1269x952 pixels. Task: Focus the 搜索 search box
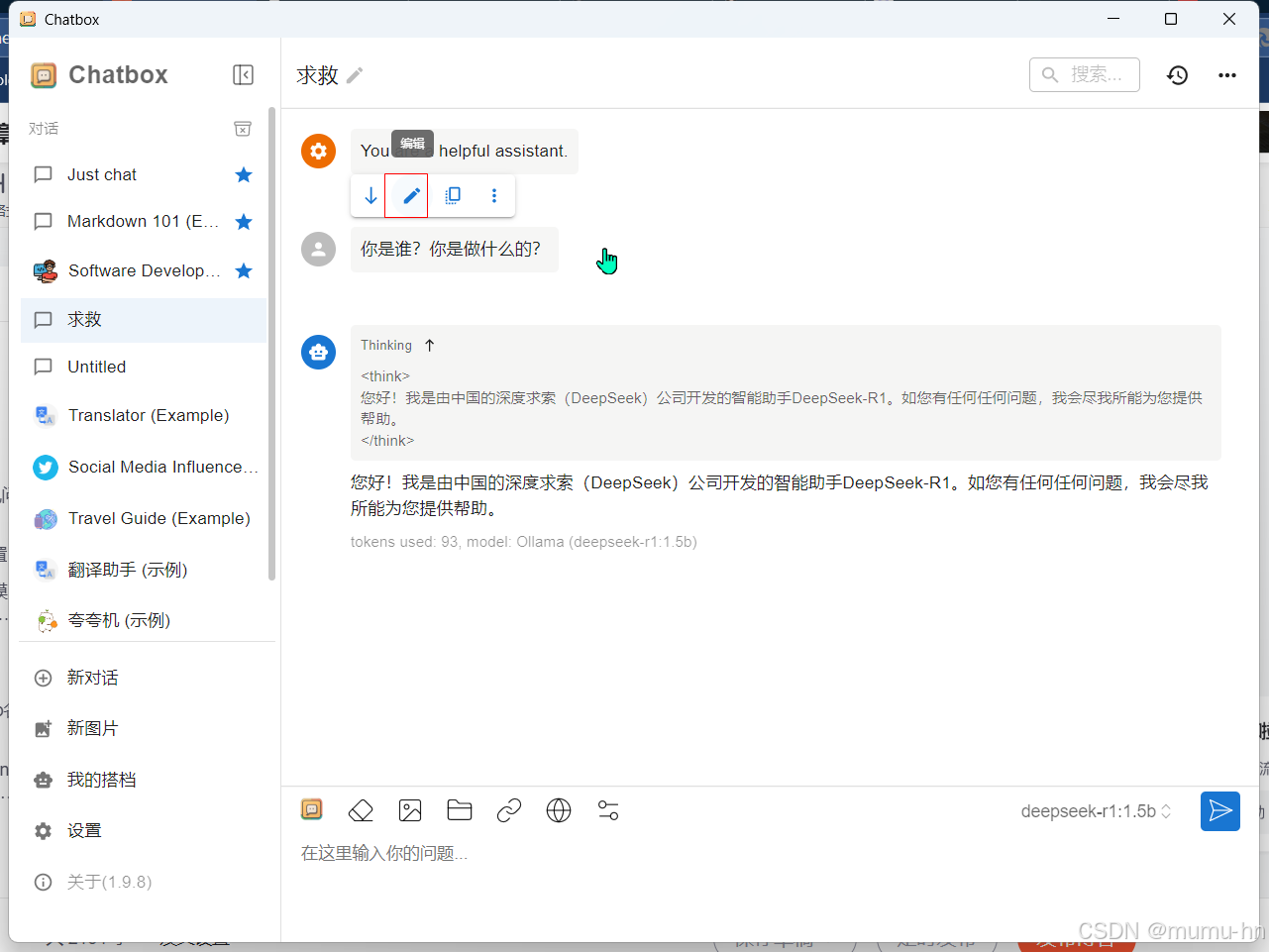pyautogui.click(x=1085, y=74)
